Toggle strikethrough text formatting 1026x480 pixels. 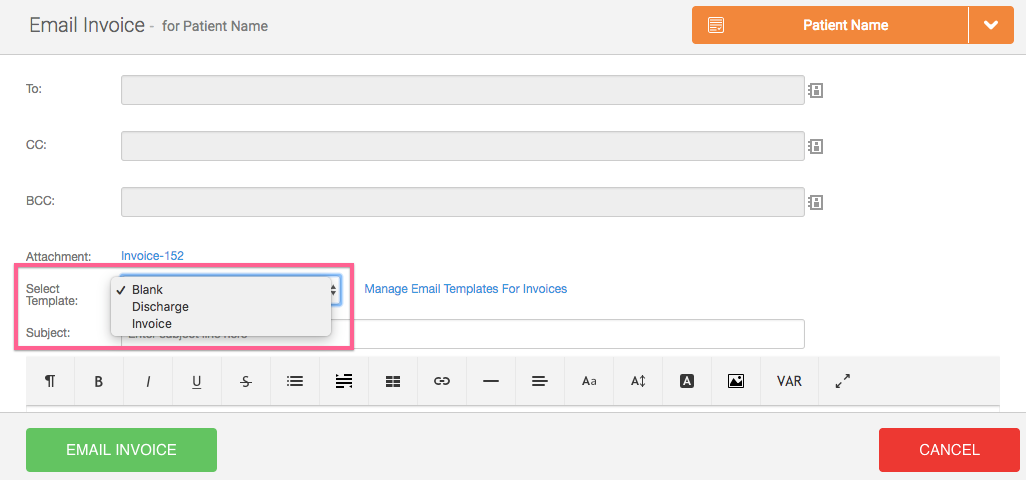(246, 381)
